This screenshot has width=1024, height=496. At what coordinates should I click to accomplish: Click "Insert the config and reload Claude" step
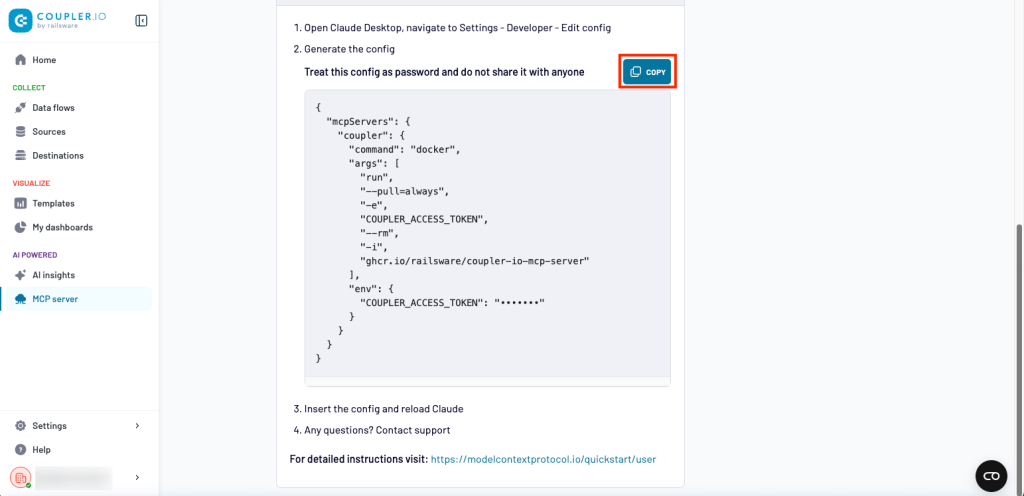[383, 409]
